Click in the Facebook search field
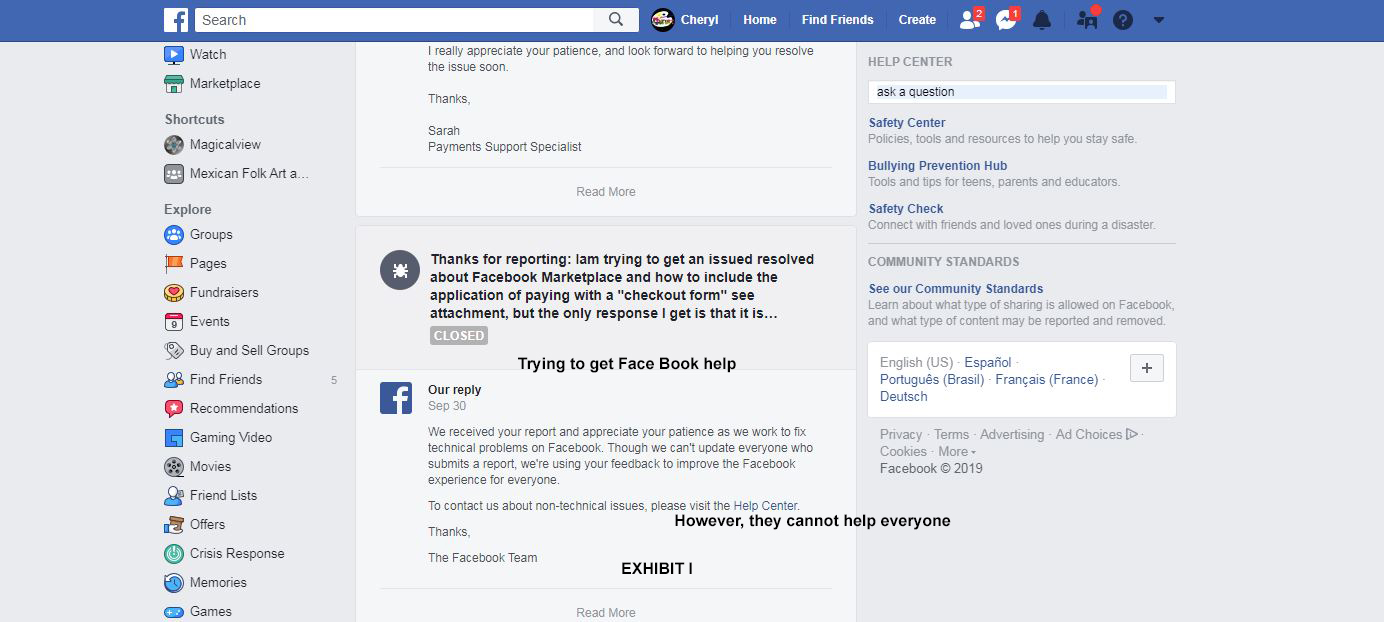This screenshot has width=1384, height=622. pos(395,20)
